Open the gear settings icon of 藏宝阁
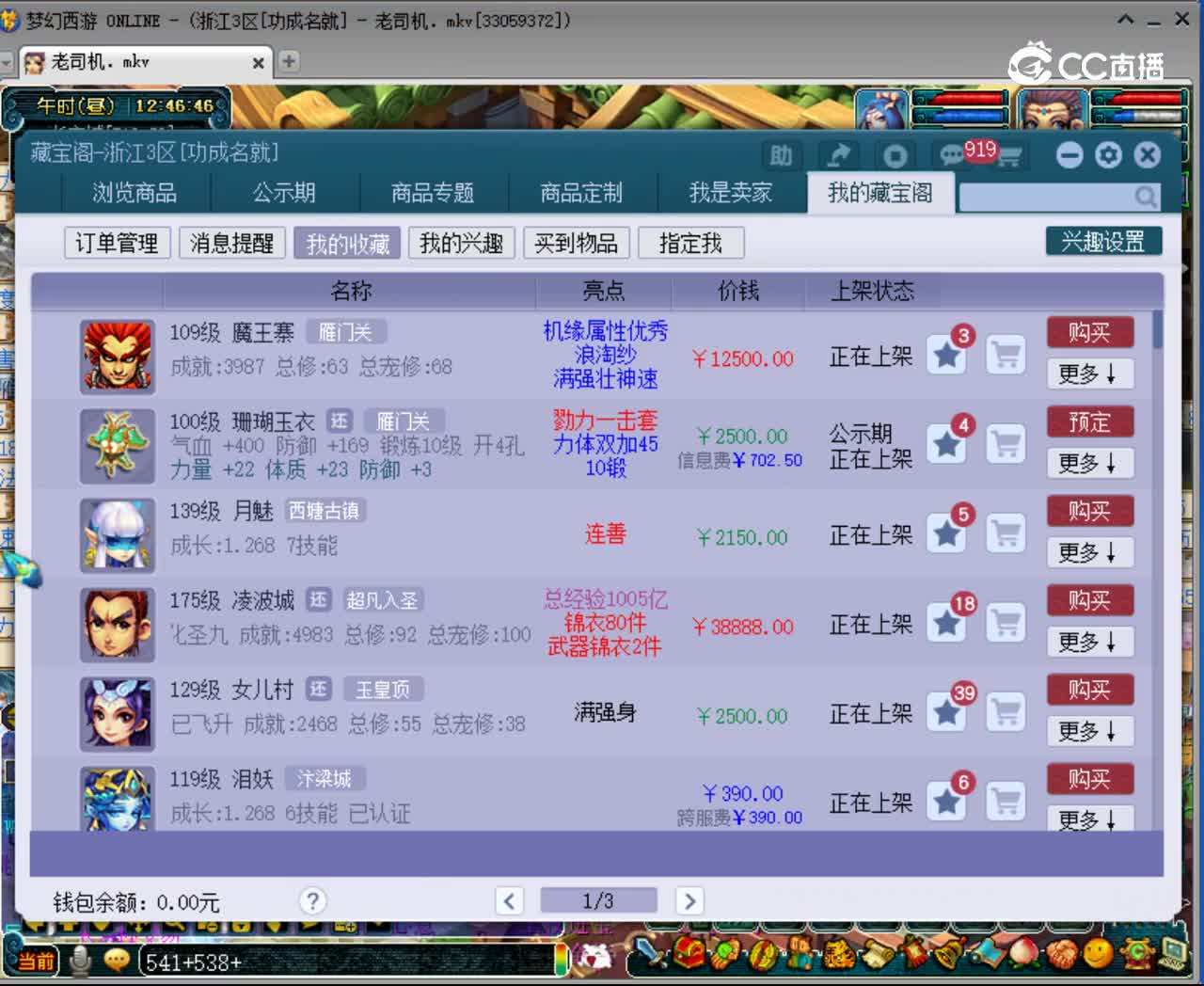Image resolution: width=1204 pixels, height=986 pixels. tap(1109, 155)
